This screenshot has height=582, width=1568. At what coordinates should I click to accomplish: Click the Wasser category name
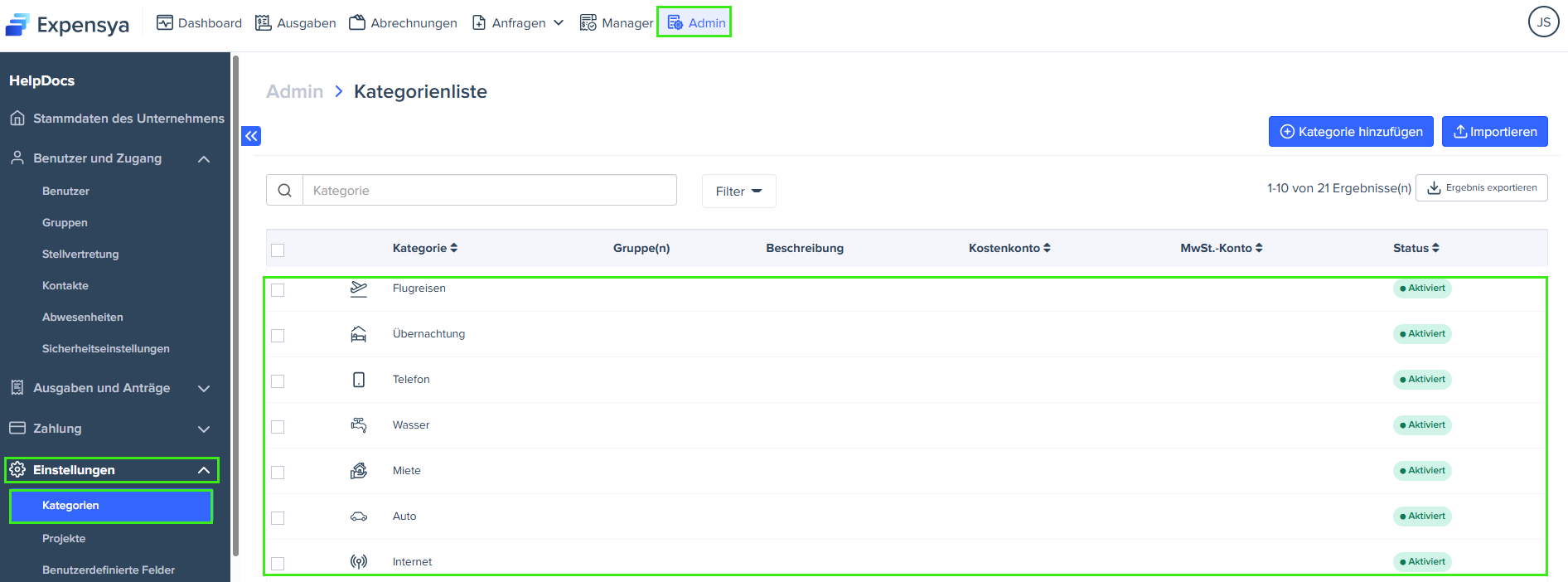[x=411, y=424]
